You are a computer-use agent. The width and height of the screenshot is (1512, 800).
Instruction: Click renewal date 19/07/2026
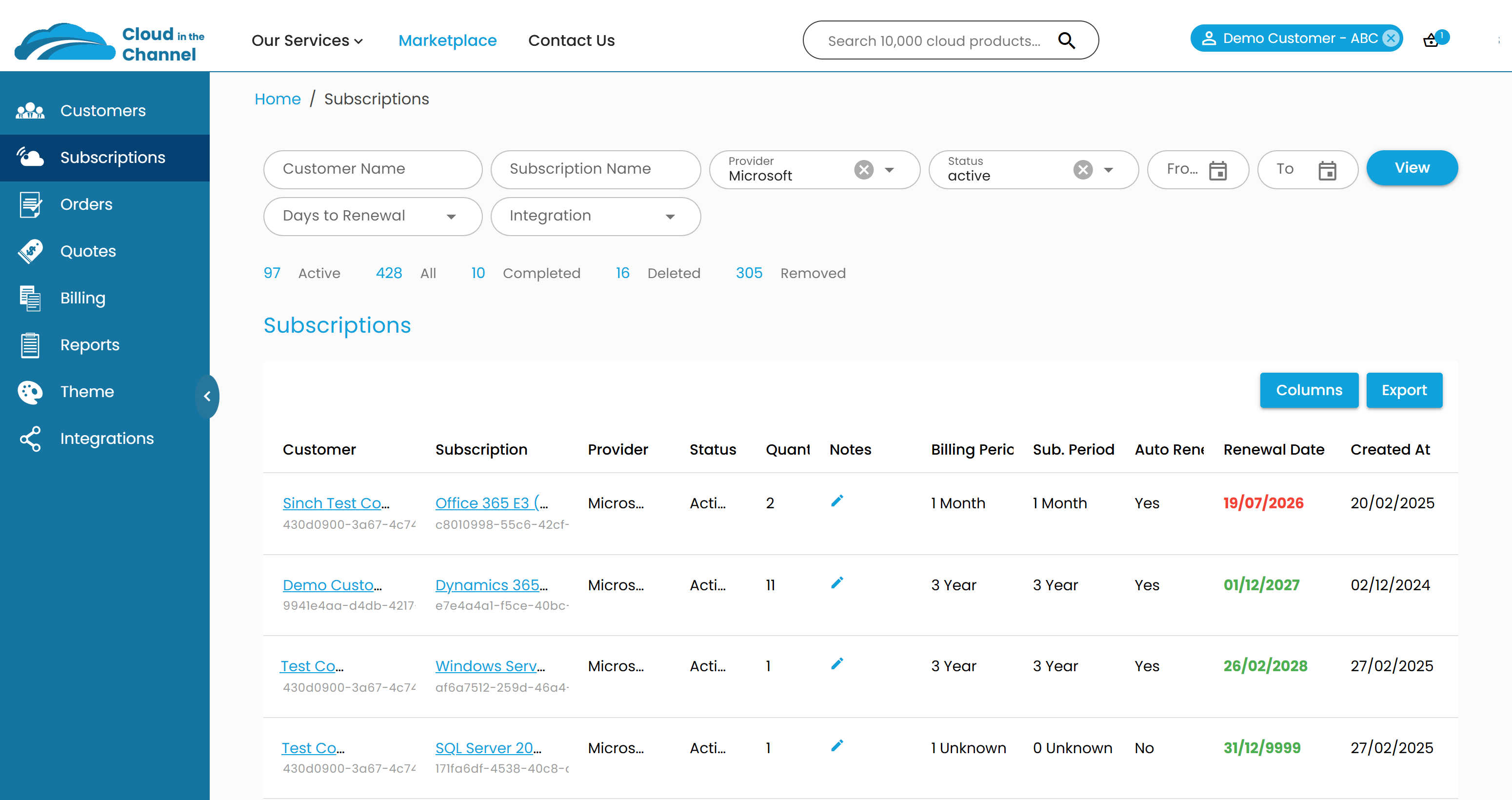(x=1263, y=503)
